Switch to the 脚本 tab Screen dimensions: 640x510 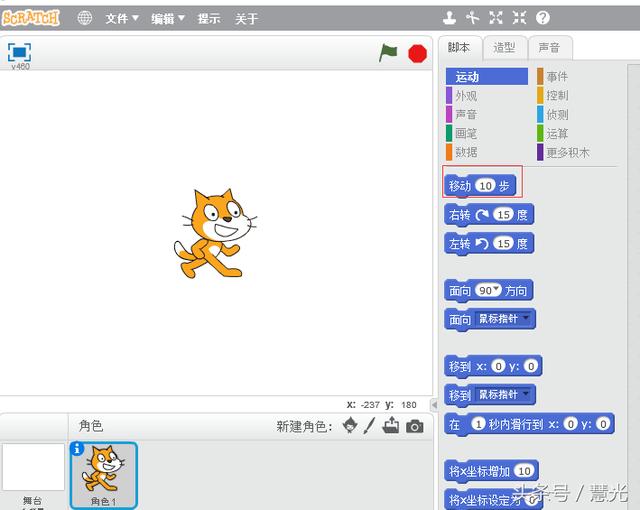tap(459, 48)
